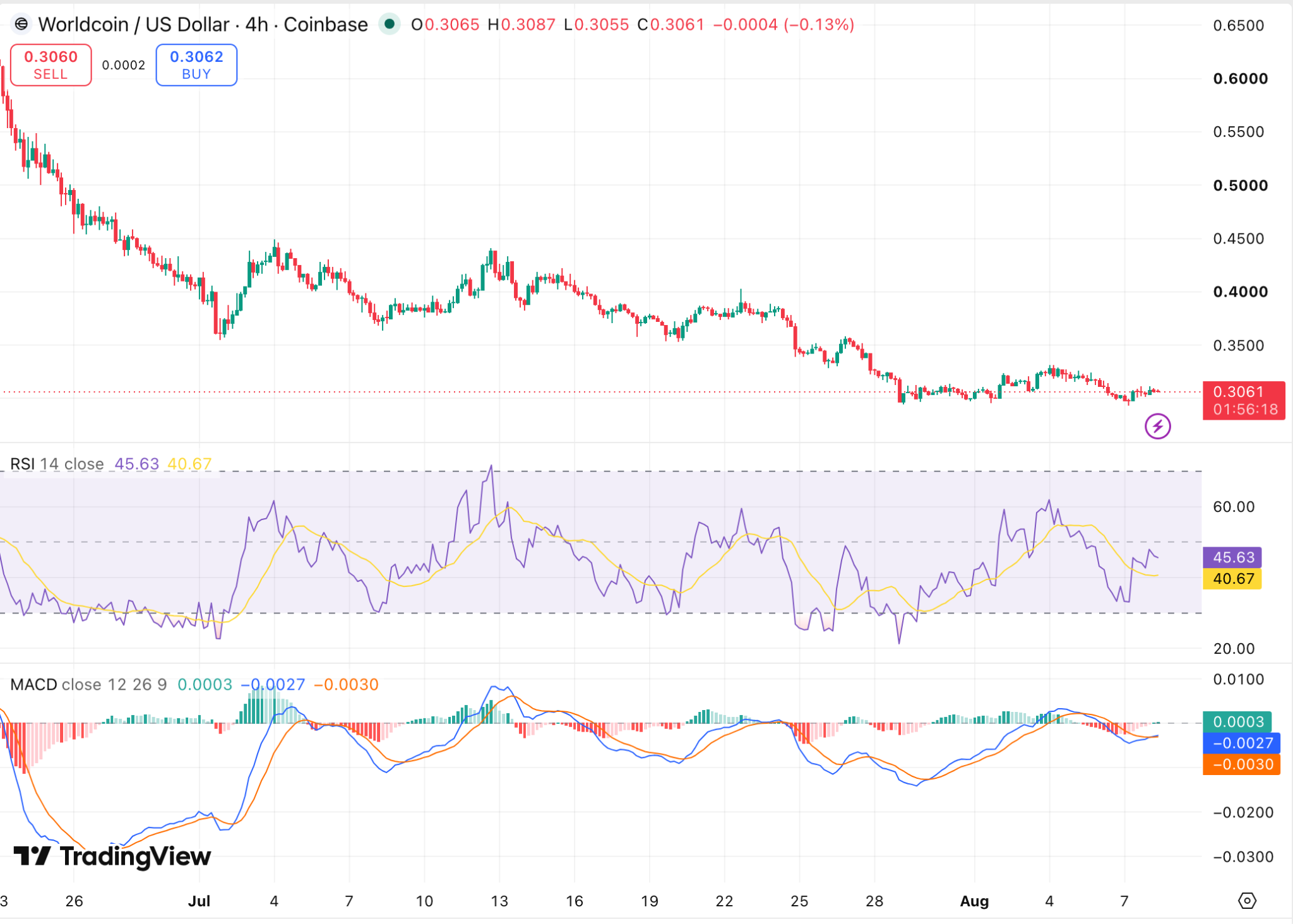1293x924 pixels.
Task: Click the purple lightning bolt replay icon
Action: coord(1157,426)
